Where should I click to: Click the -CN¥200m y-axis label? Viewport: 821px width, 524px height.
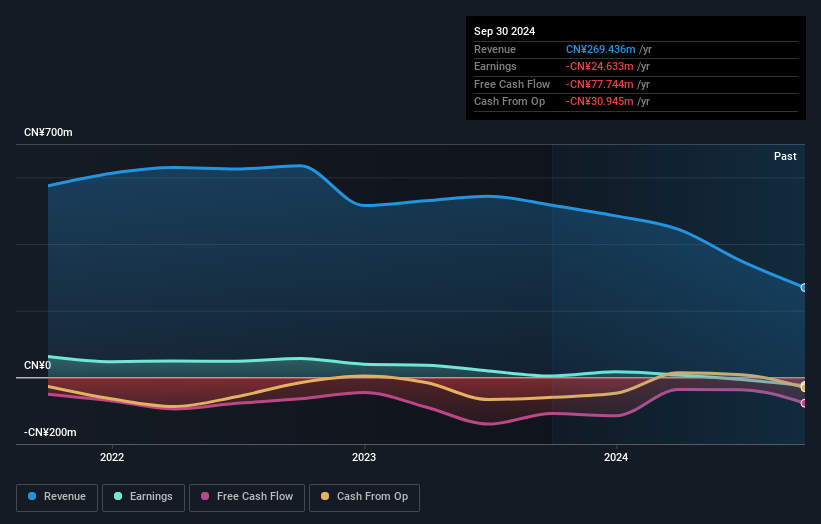coord(50,432)
